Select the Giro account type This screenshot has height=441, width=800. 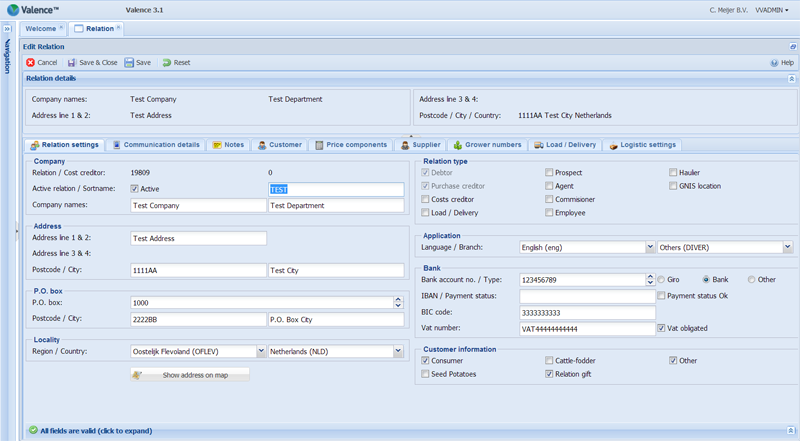661,280
